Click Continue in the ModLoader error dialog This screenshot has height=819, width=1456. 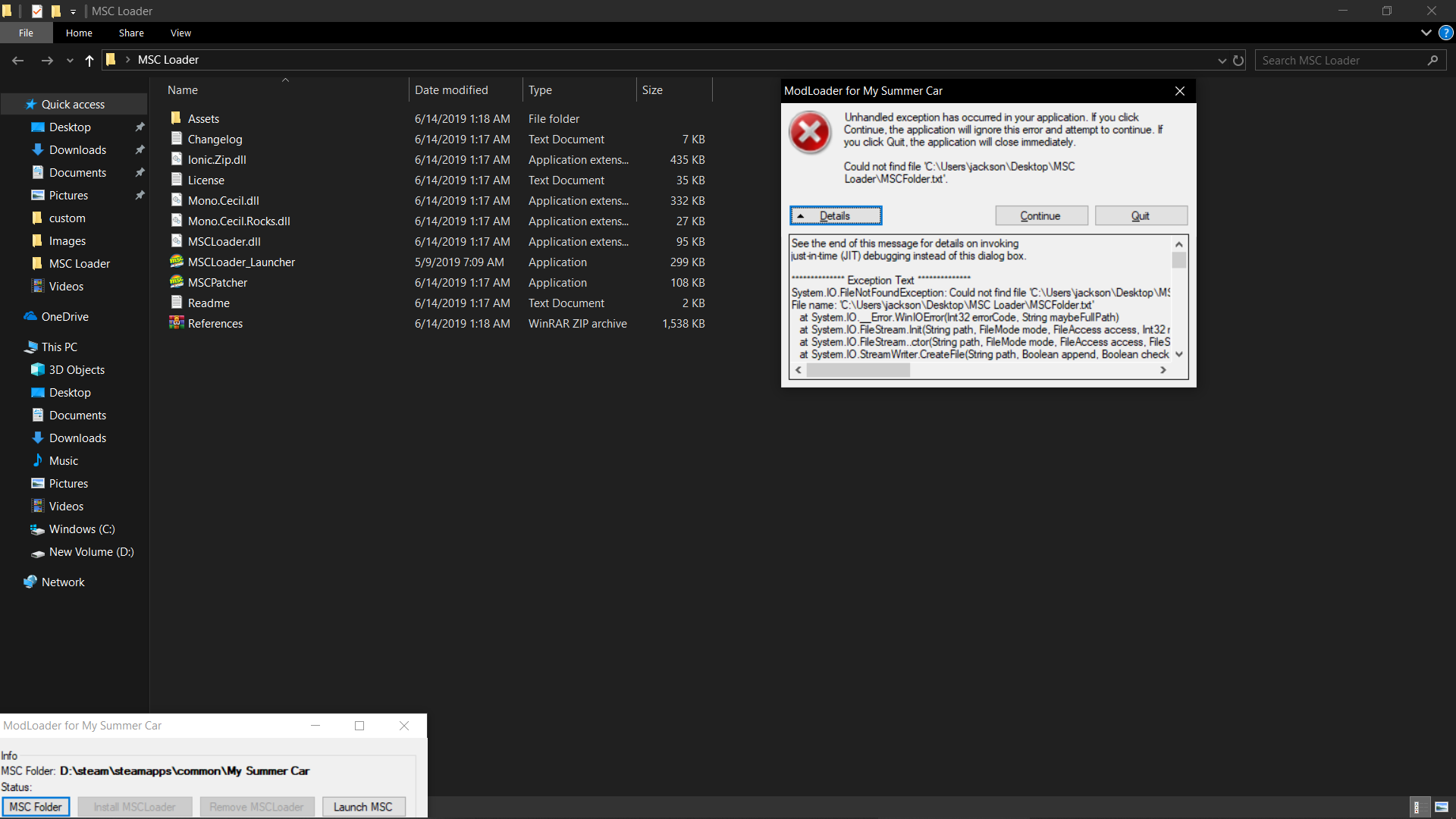point(1040,215)
